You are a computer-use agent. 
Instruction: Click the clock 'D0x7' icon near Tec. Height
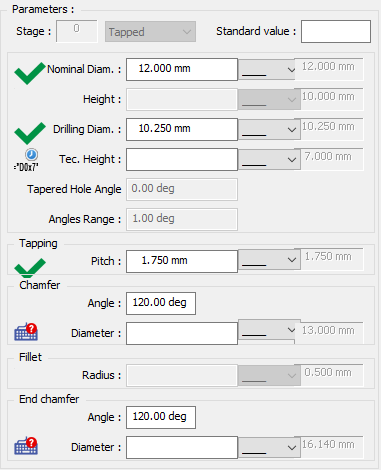pyautogui.click(x=27, y=160)
